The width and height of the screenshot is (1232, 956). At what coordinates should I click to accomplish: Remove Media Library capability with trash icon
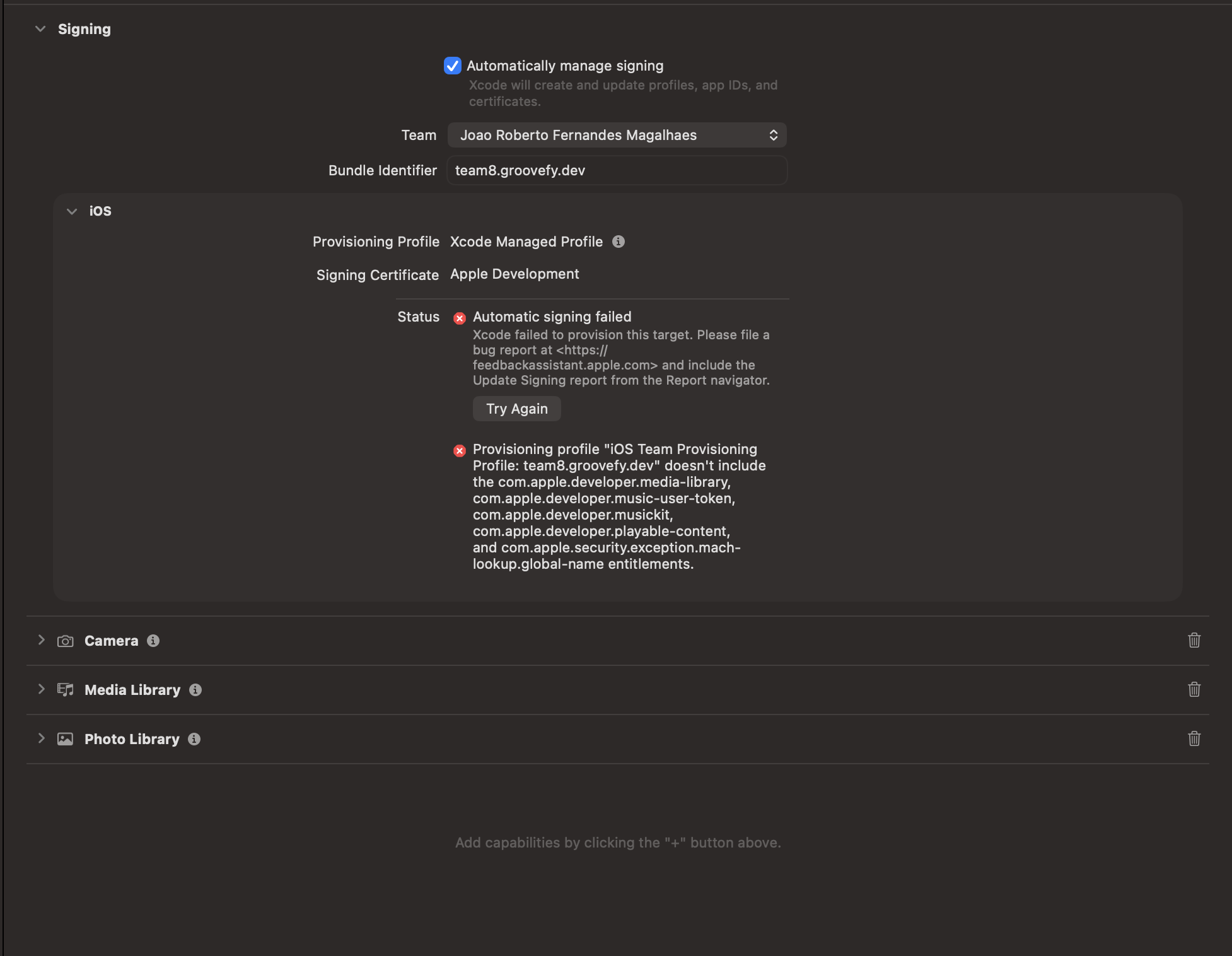1194,689
